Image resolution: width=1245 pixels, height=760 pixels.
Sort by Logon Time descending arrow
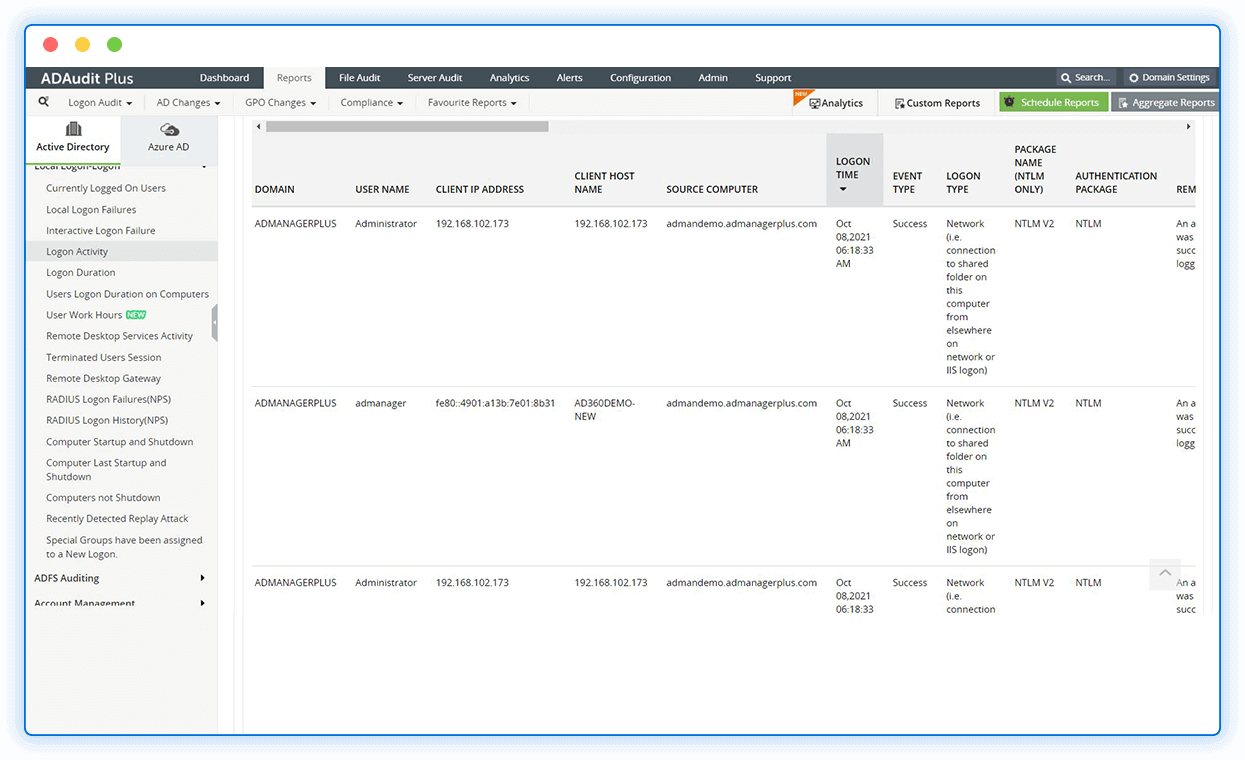click(843, 189)
